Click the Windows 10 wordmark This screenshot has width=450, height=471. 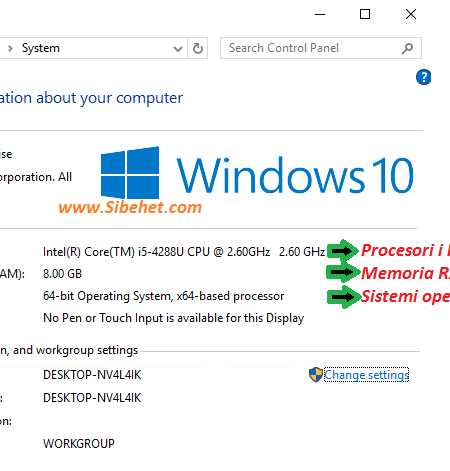[295, 175]
